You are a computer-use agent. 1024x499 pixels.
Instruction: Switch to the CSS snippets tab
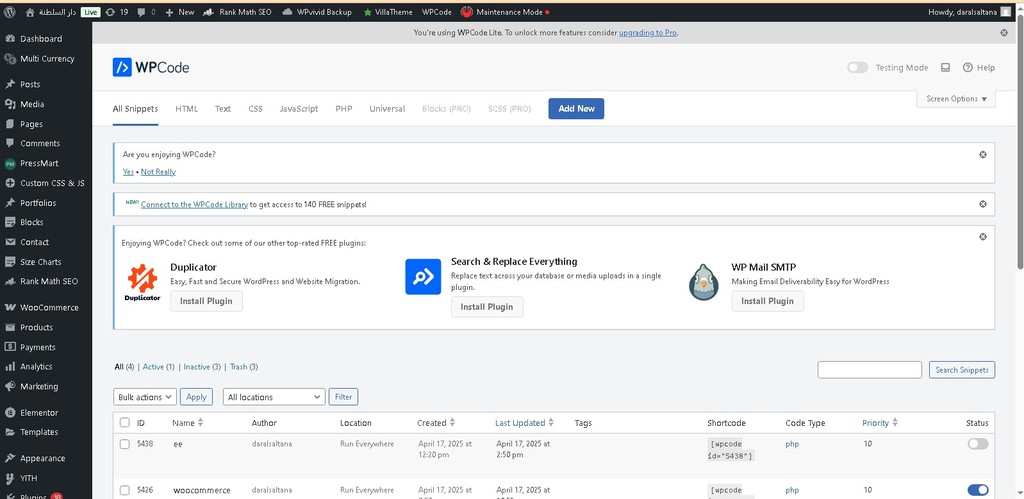(x=255, y=109)
